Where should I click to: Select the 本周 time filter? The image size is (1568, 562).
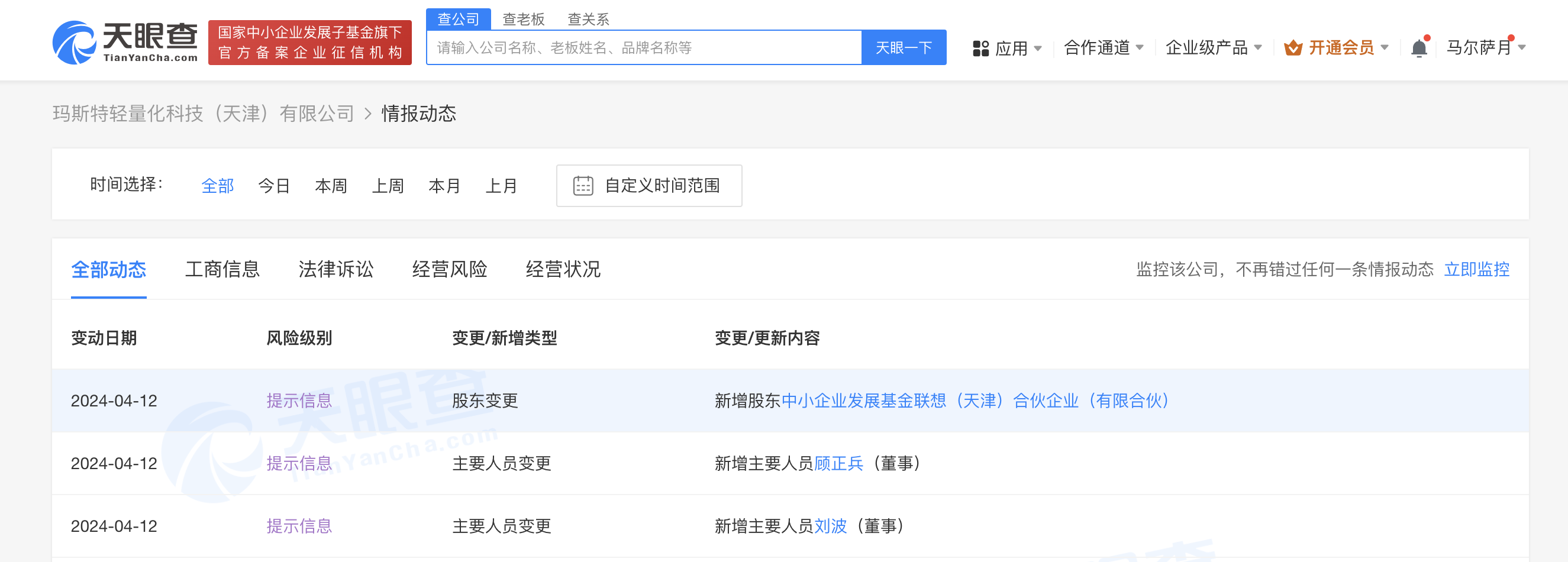click(331, 186)
